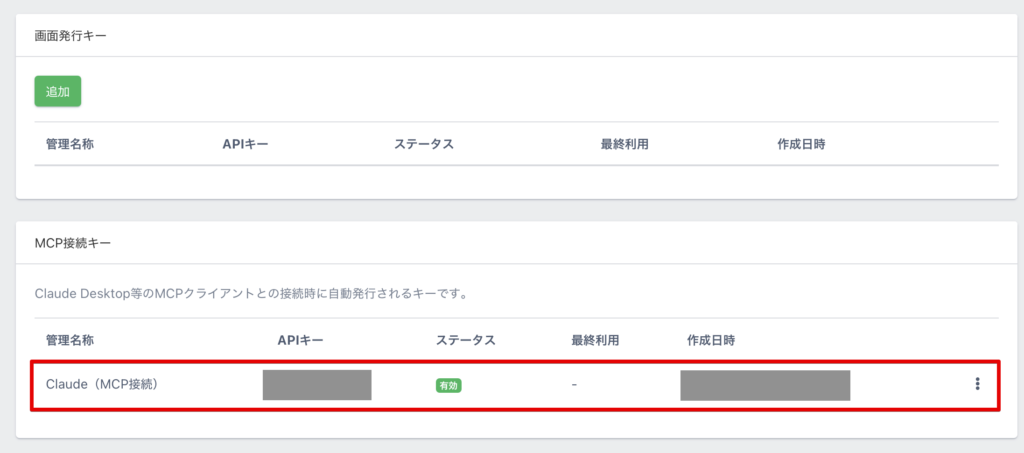Image resolution: width=1024 pixels, height=453 pixels.
Task: Click the masked creation date in Claude row
Action: (x=765, y=385)
